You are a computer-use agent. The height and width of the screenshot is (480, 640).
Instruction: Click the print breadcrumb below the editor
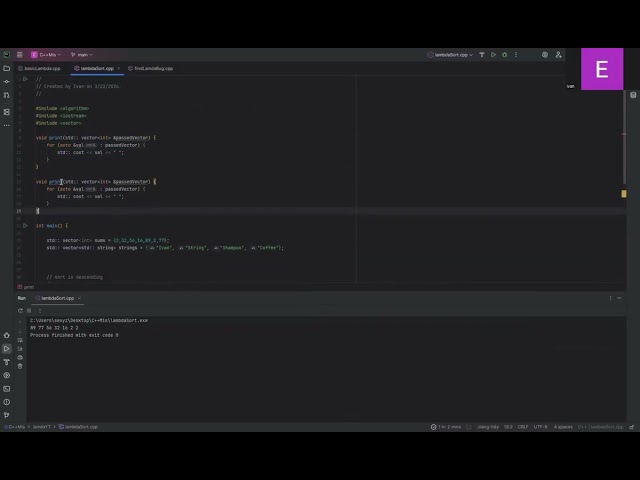[x=26, y=287]
